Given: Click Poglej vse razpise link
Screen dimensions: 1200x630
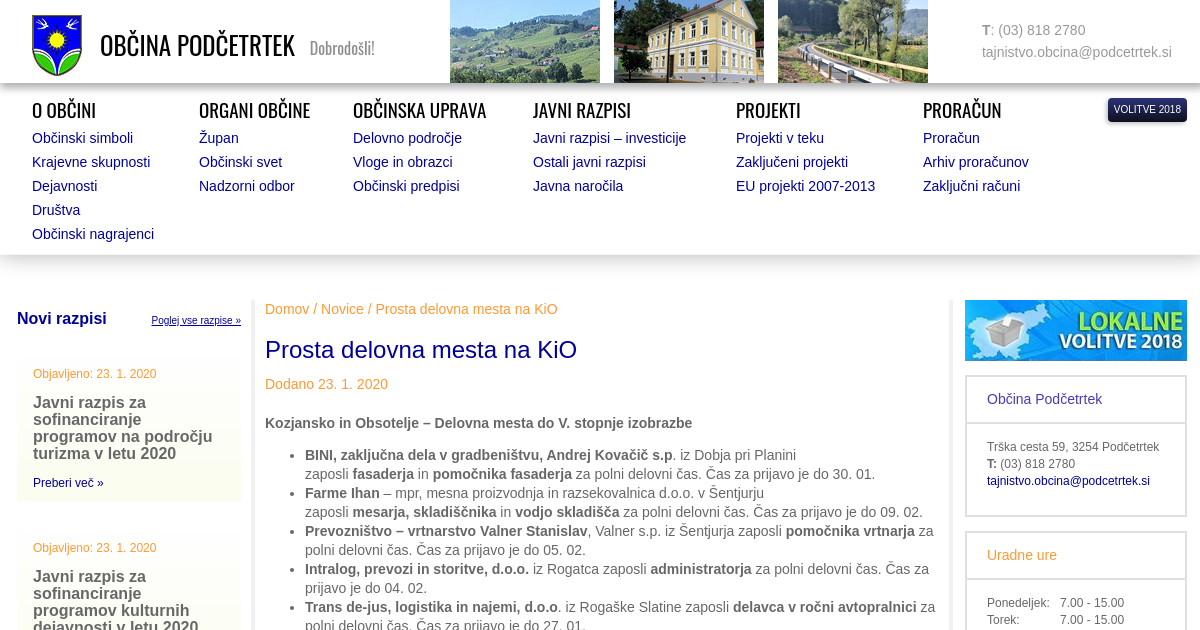Looking at the screenshot, I should tap(196, 321).
